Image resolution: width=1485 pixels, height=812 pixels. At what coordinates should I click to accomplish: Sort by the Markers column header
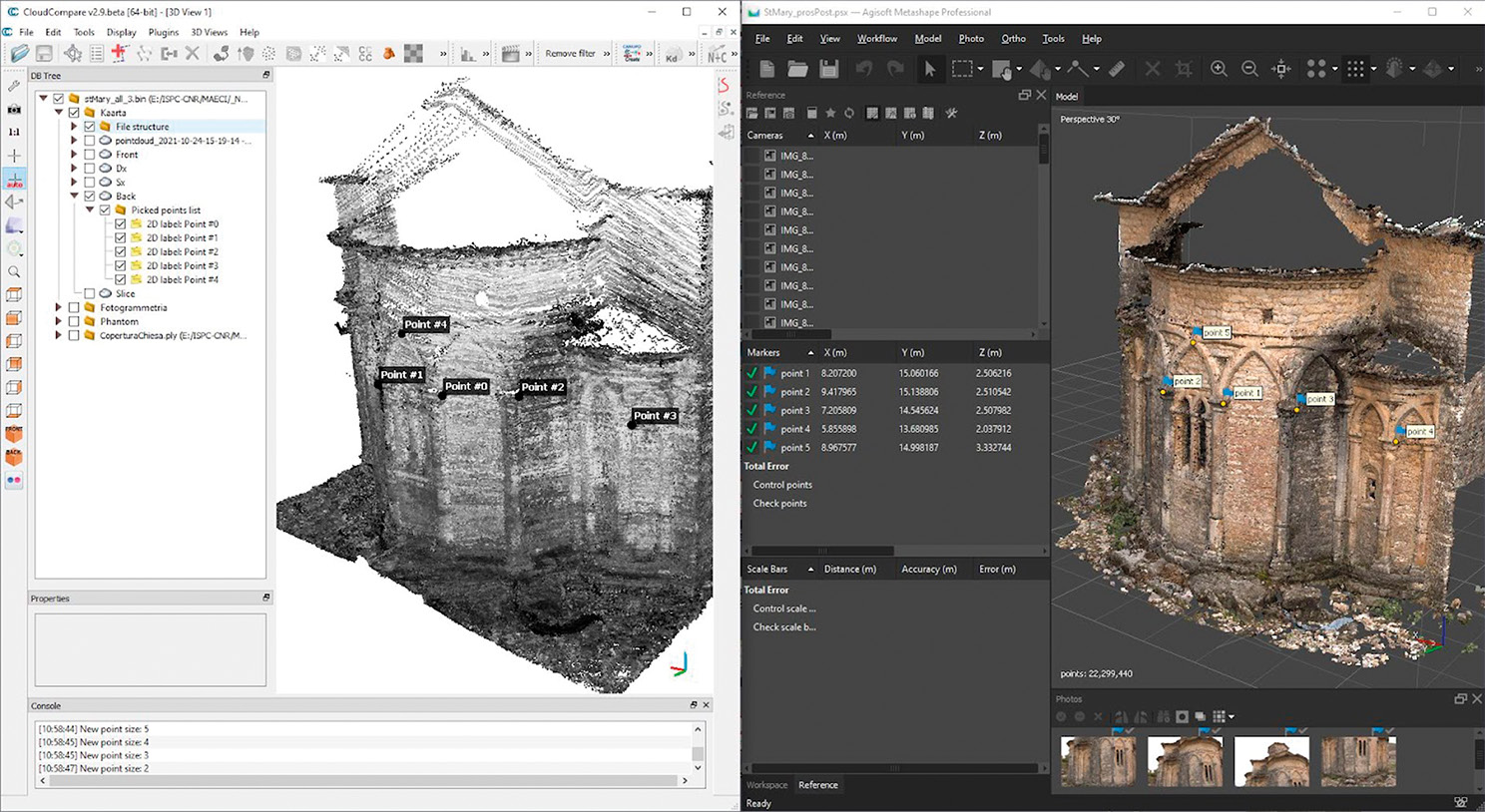(779, 352)
